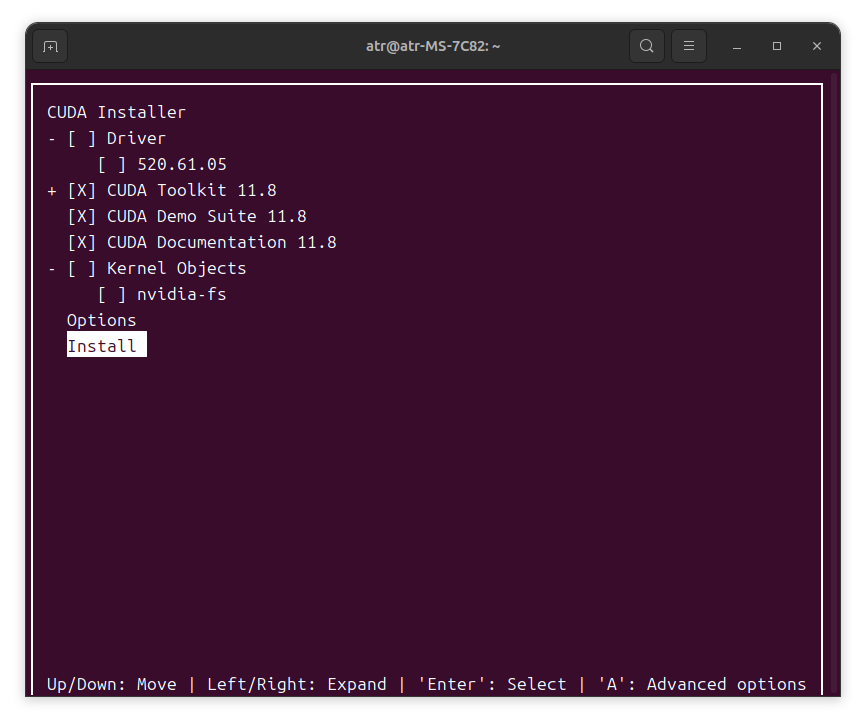Uncheck the CUDA Documentation 11.8 checkbox
Viewport: 866px width, 725px height.
[82, 242]
